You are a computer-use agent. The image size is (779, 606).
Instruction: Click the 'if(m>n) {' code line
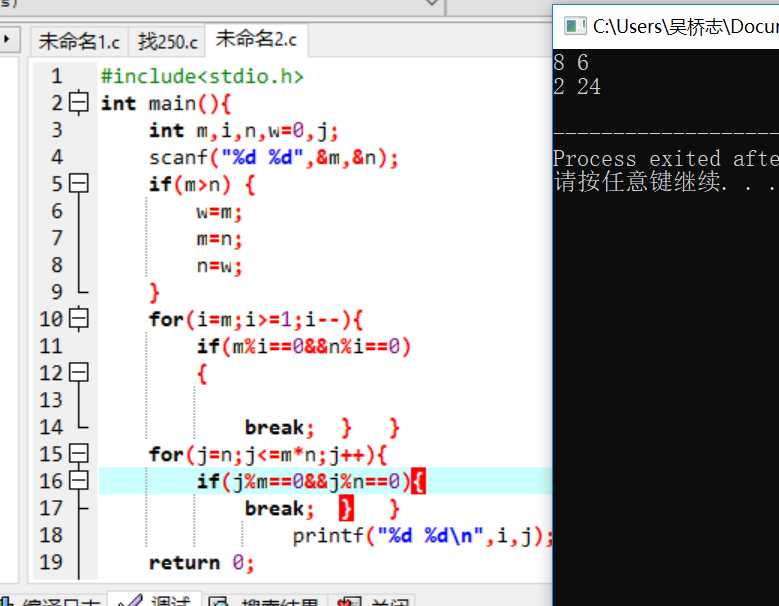(202, 184)
